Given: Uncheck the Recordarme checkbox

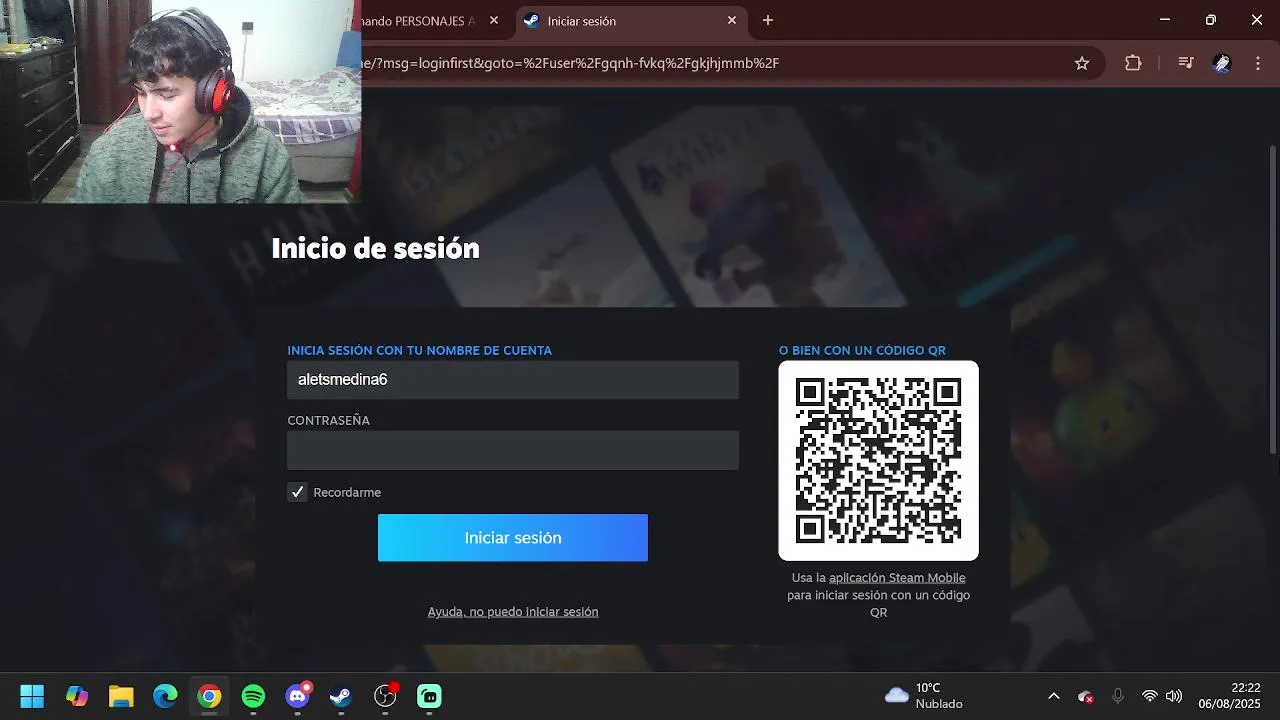Looking at the screenshot, I should point(297,492).
